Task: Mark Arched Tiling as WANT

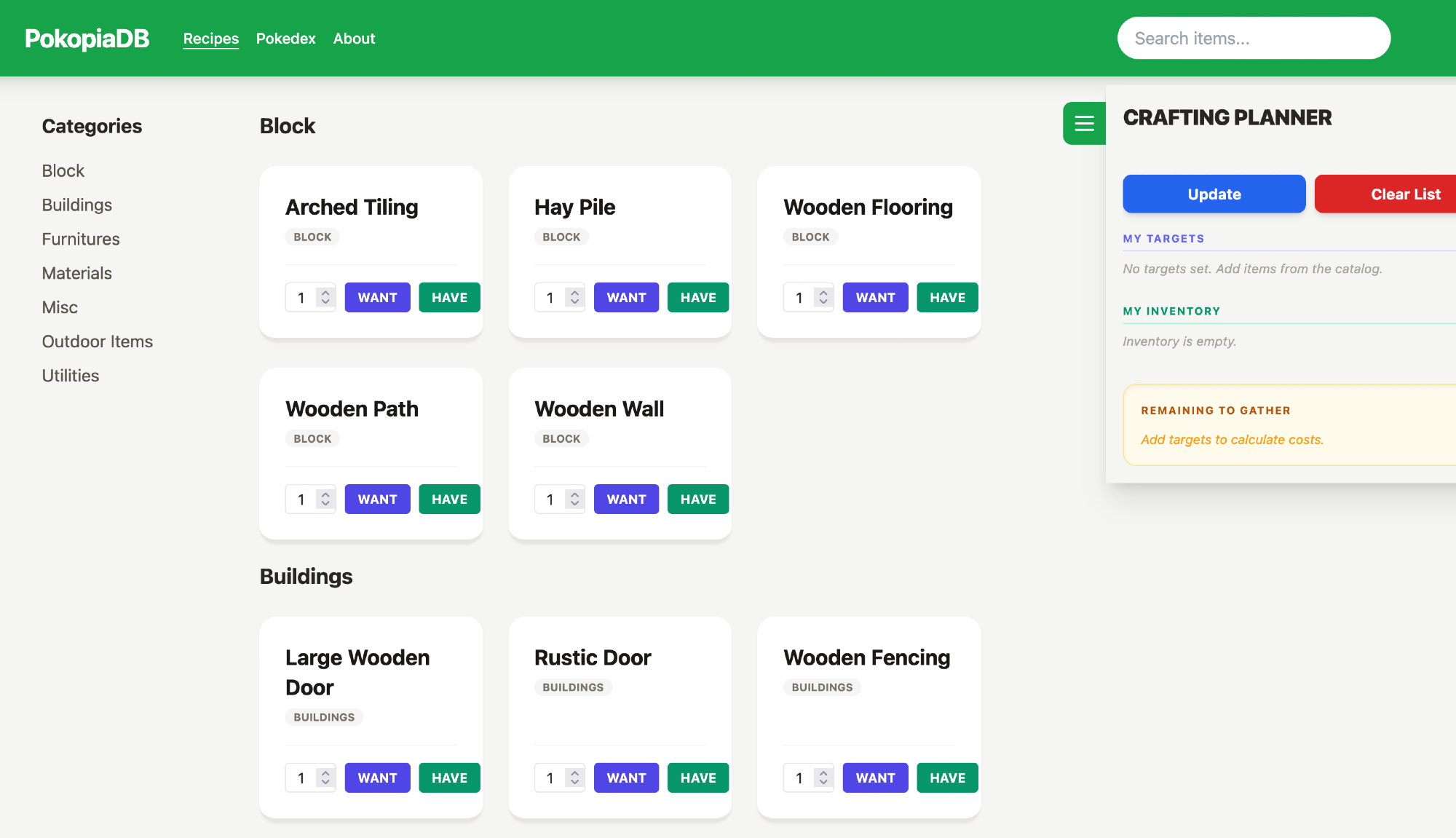Action: tap(377, 298)
